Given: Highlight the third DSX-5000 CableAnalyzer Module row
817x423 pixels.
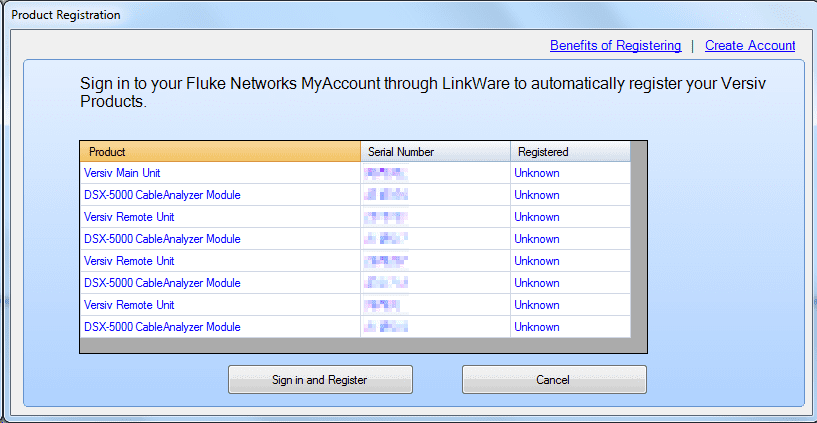Looking at the screenshot, I should tap(162, 283).
